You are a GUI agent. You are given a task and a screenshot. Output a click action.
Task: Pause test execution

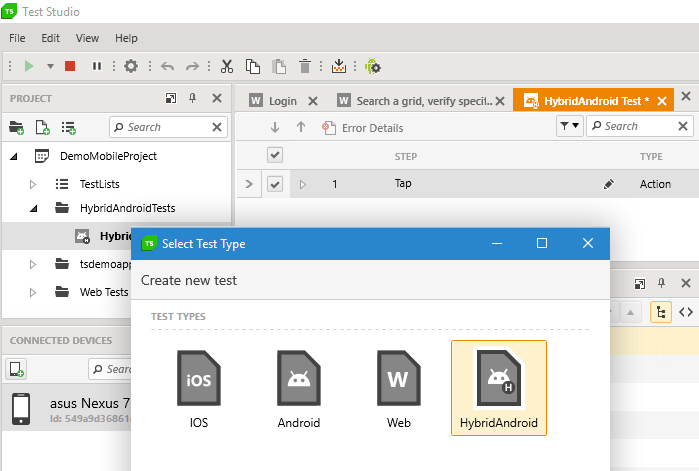pos(96,66)
